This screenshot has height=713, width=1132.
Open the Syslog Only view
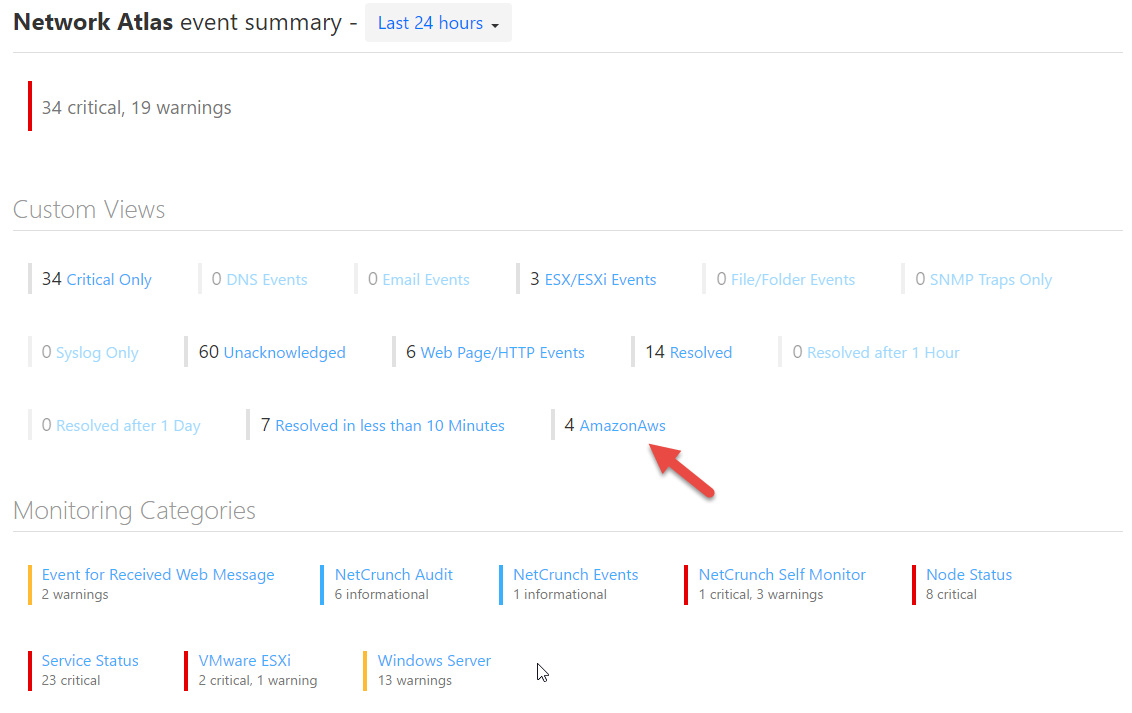(99, 352)
